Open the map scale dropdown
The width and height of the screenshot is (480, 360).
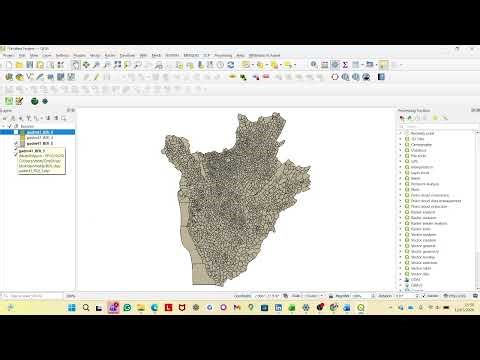[322, 296]
